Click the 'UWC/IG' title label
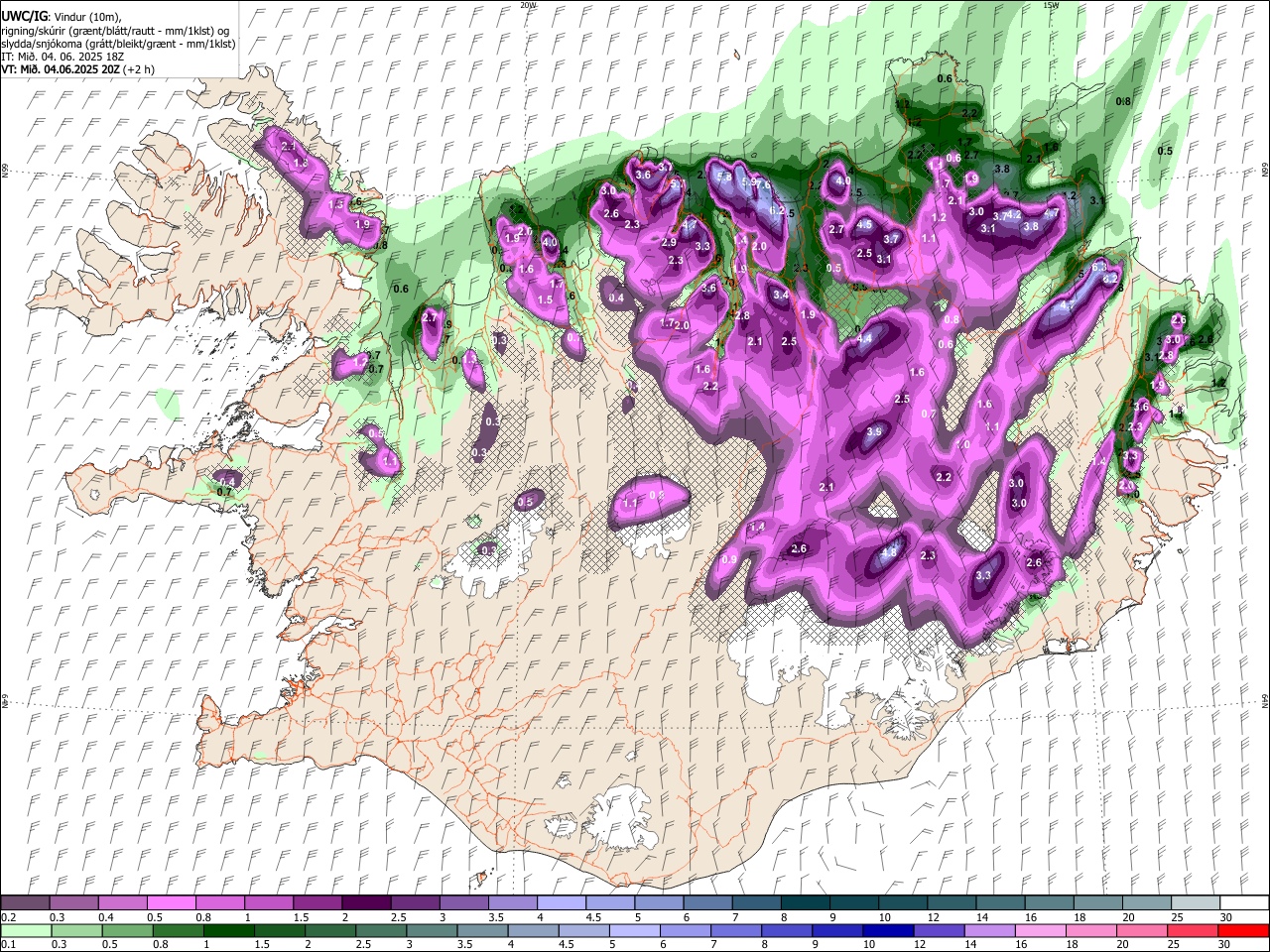The image size is (1270, 952). point(24,17)
